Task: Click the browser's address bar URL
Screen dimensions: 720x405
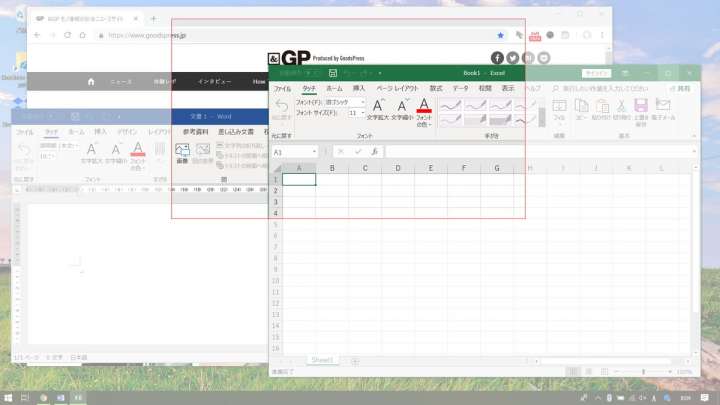Action: 147,35
